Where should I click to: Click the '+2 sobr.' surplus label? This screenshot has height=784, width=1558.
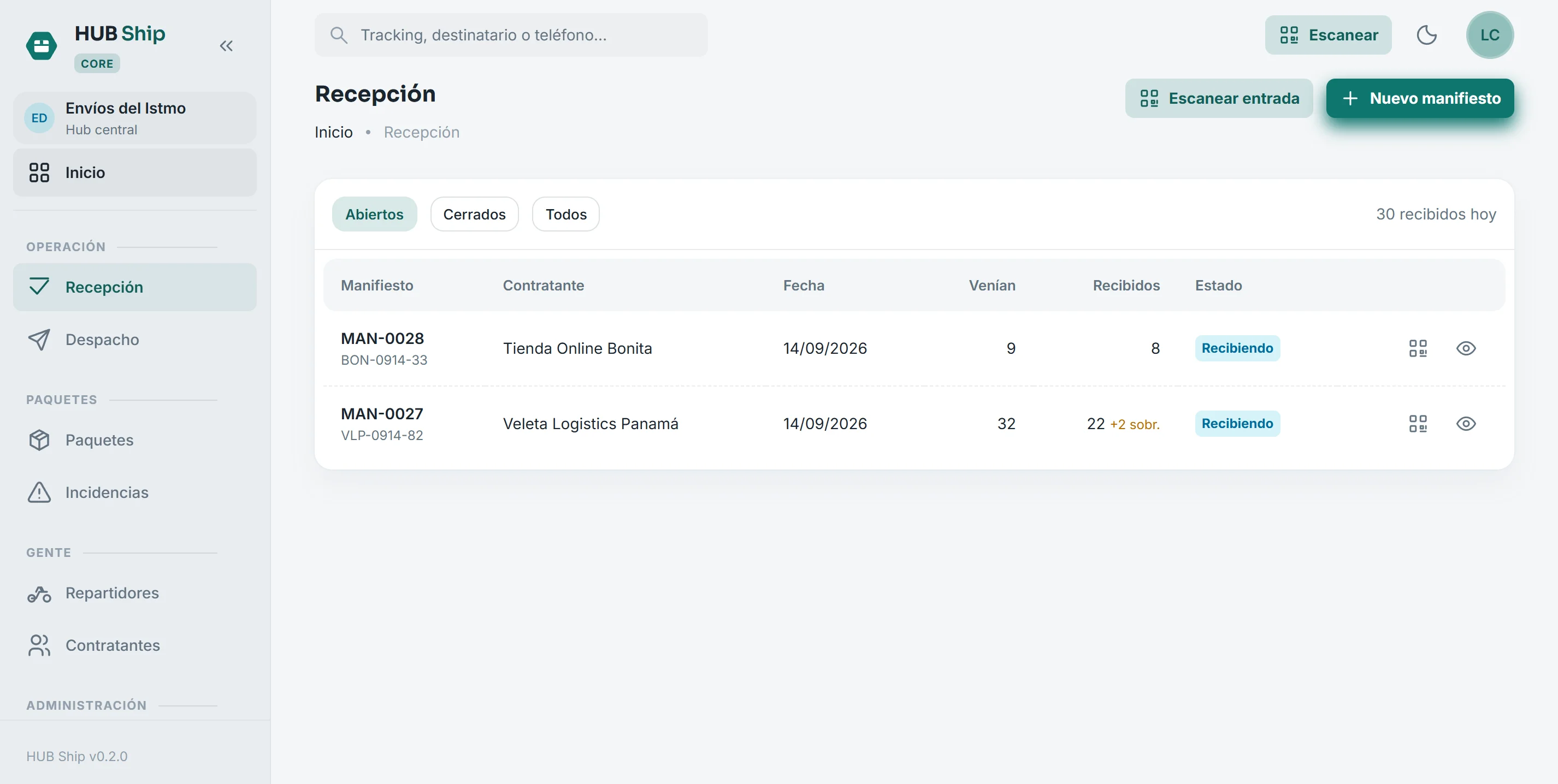pos(1135,424)
